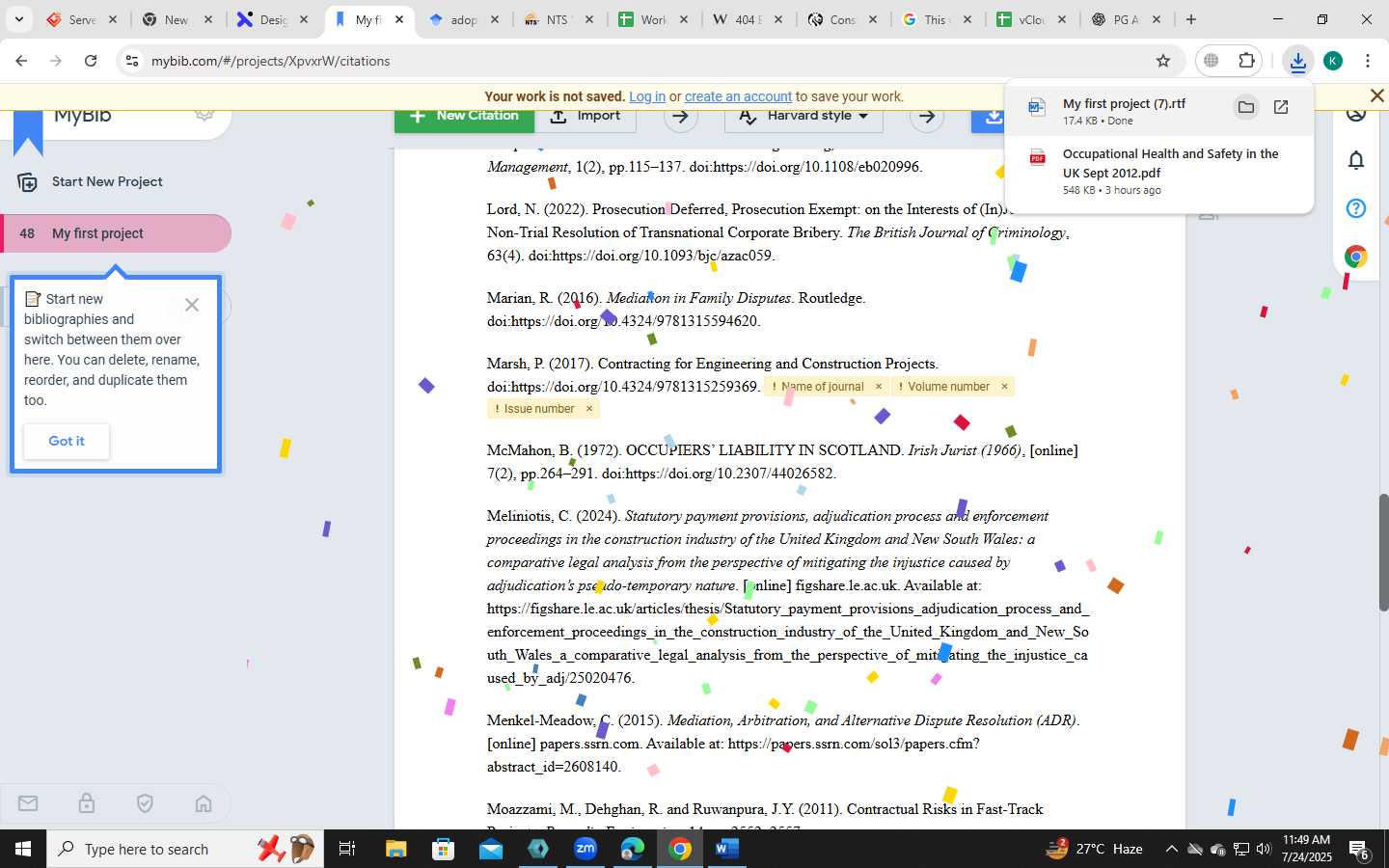Screen dimensions: 1389x868
Task: Dismiss the Name of journal warning
Action: (878, 386)
